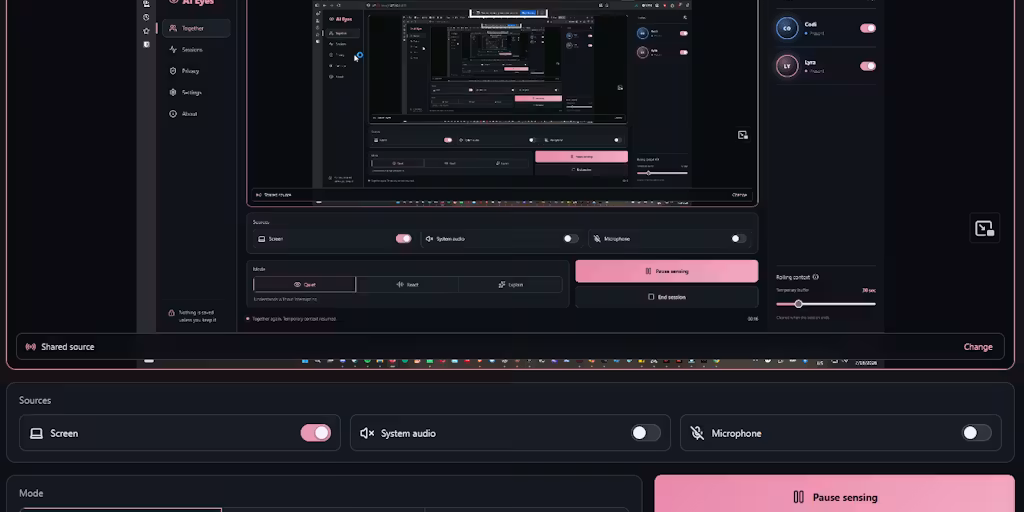Screen dimensions: 1024x512
Task: Switch to the Explain mode tab
Action: click(510, 285)
